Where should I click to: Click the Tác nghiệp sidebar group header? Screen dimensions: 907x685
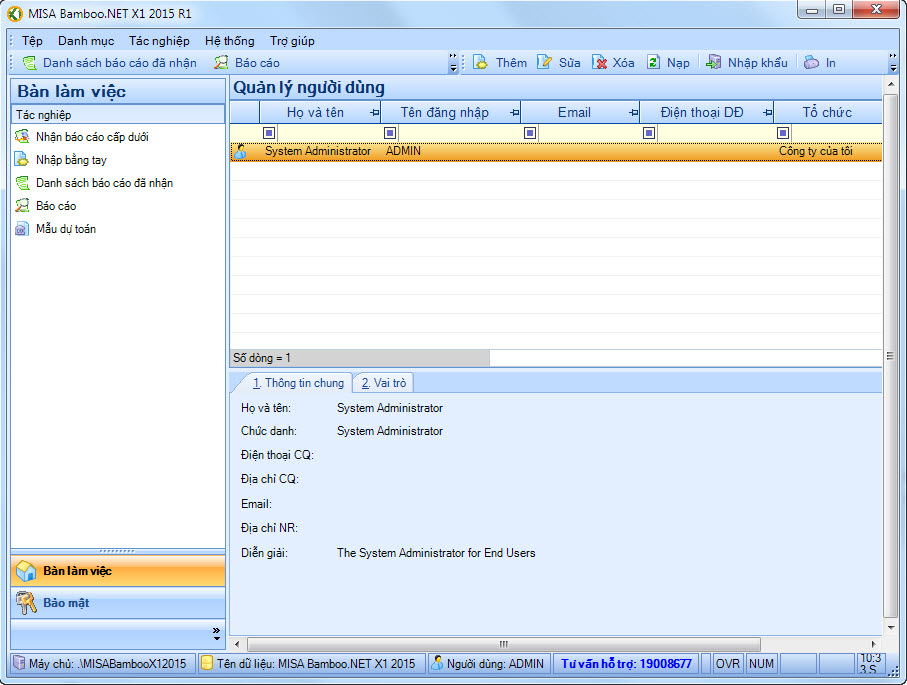pos(118,115)
